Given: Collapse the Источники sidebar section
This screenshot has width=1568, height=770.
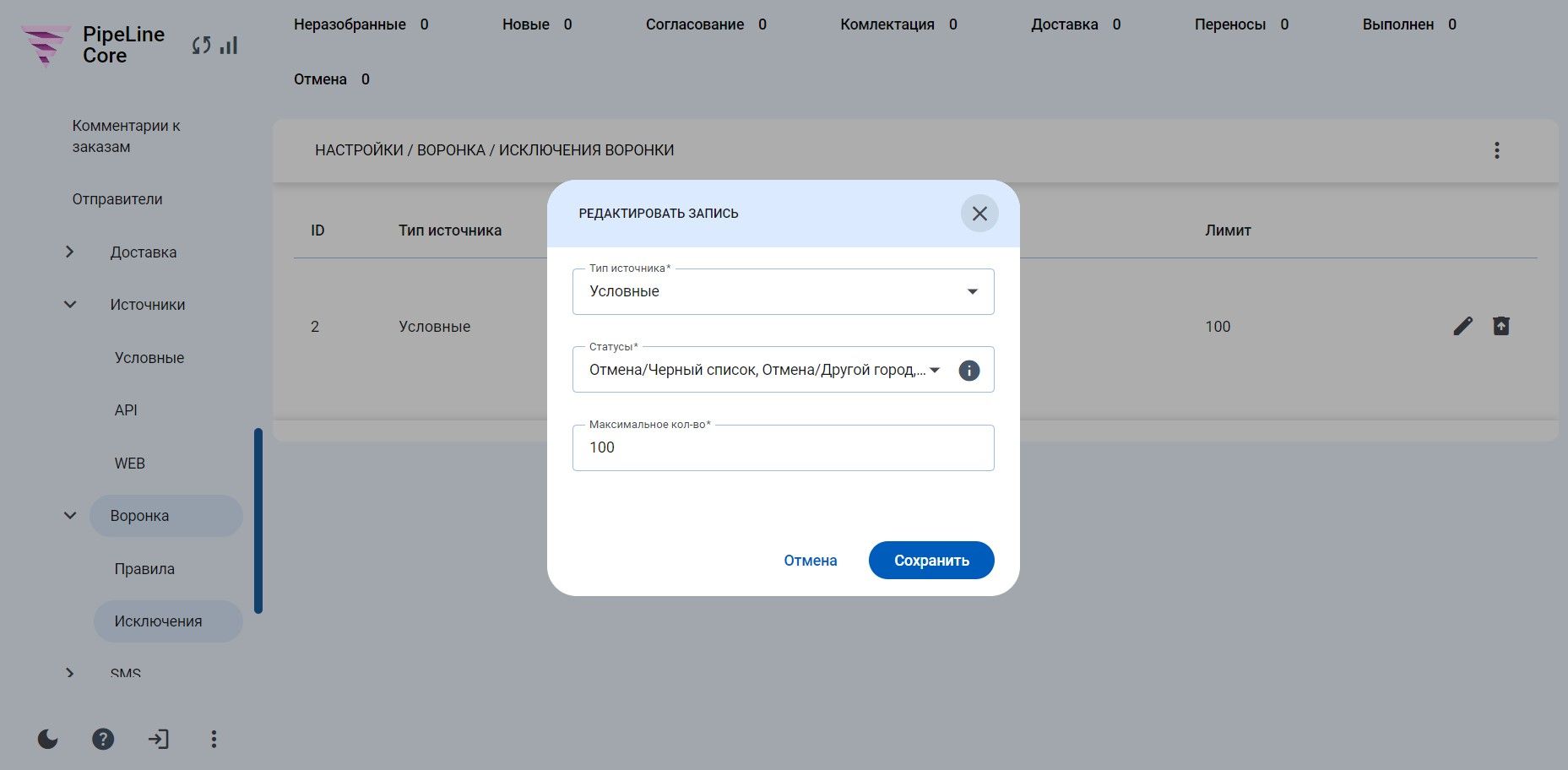Looking at the screenshot, I should 70,305.
